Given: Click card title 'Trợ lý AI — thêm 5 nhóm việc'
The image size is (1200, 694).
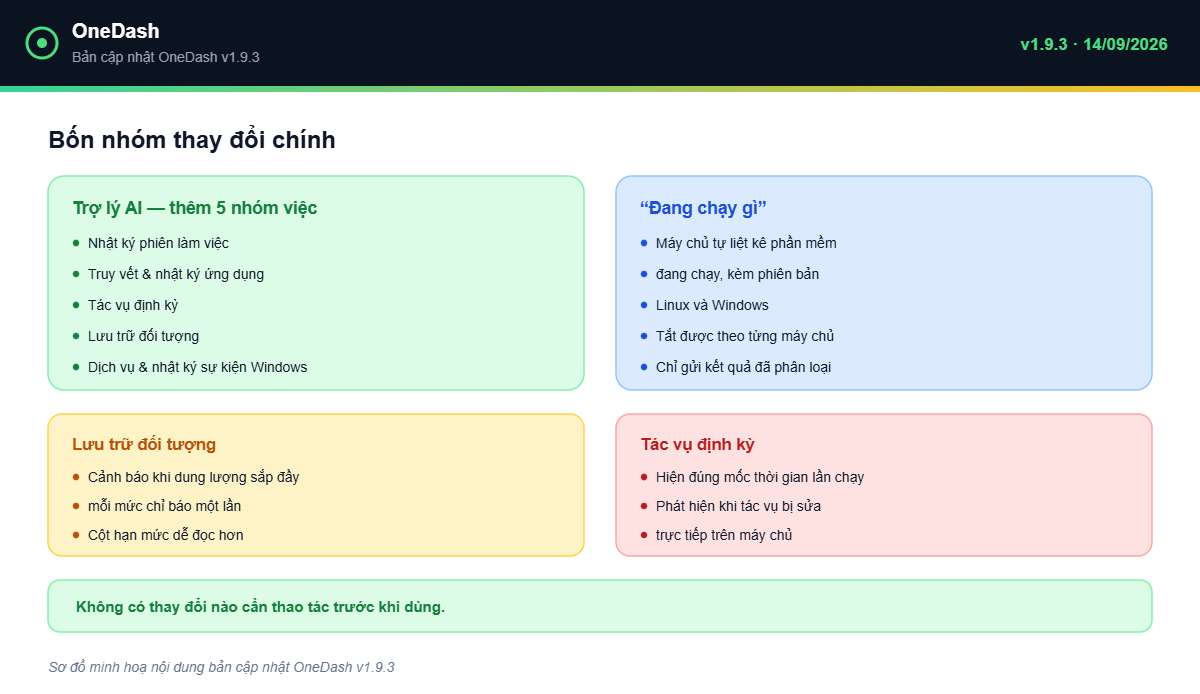Looking at the screenshot, I should tap(195, 208).
